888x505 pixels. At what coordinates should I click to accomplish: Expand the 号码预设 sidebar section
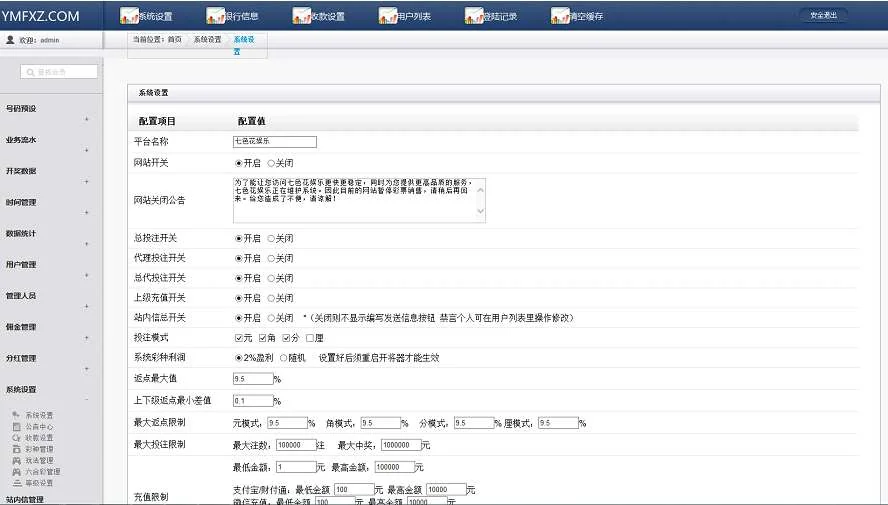[x=86, y=120]
